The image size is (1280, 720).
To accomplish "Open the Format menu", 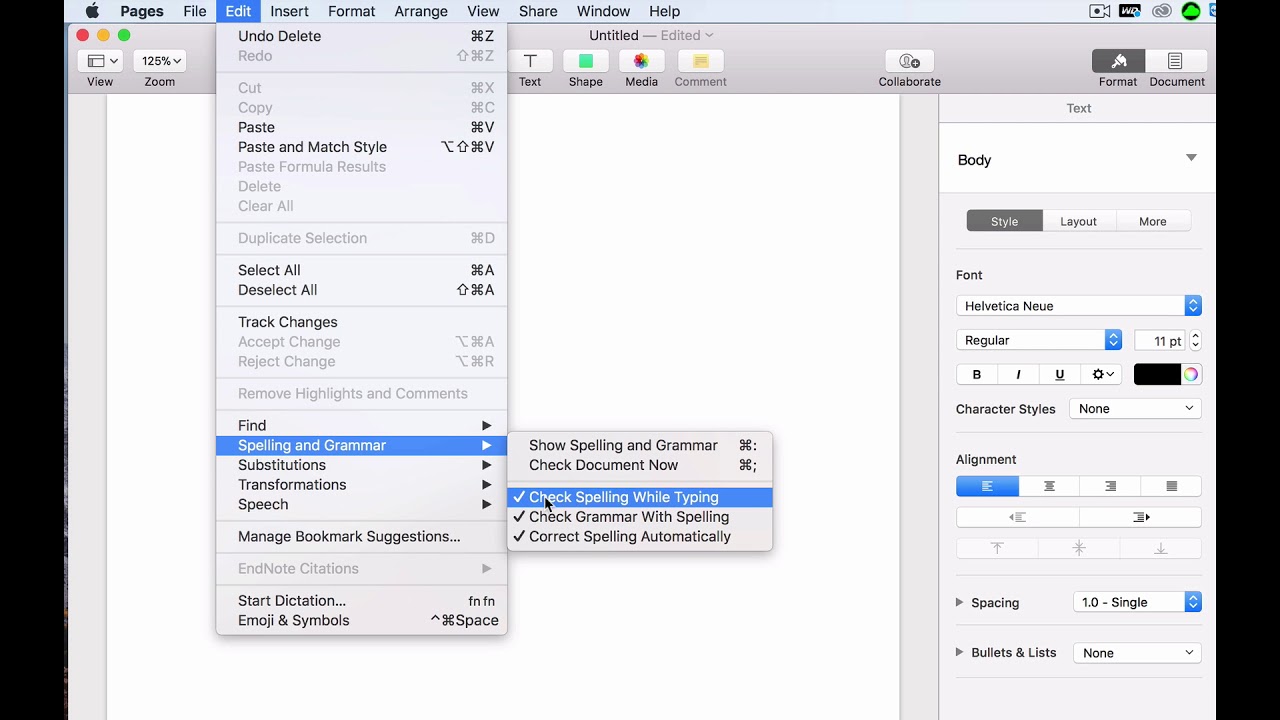I will (x=351, y=11).
